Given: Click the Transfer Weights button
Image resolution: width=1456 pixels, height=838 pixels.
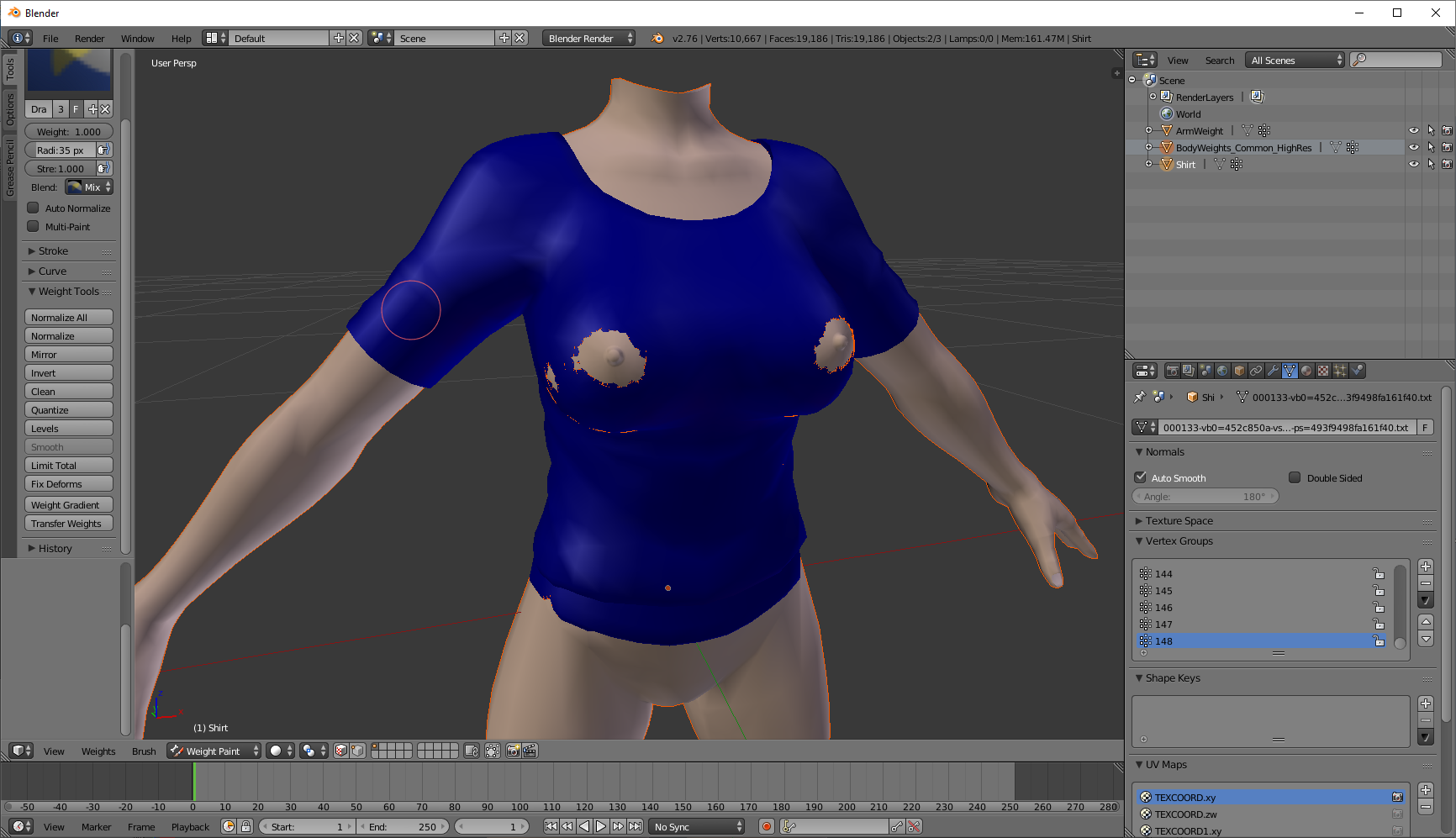Looking at the screenshot, I should pos(69,523).
